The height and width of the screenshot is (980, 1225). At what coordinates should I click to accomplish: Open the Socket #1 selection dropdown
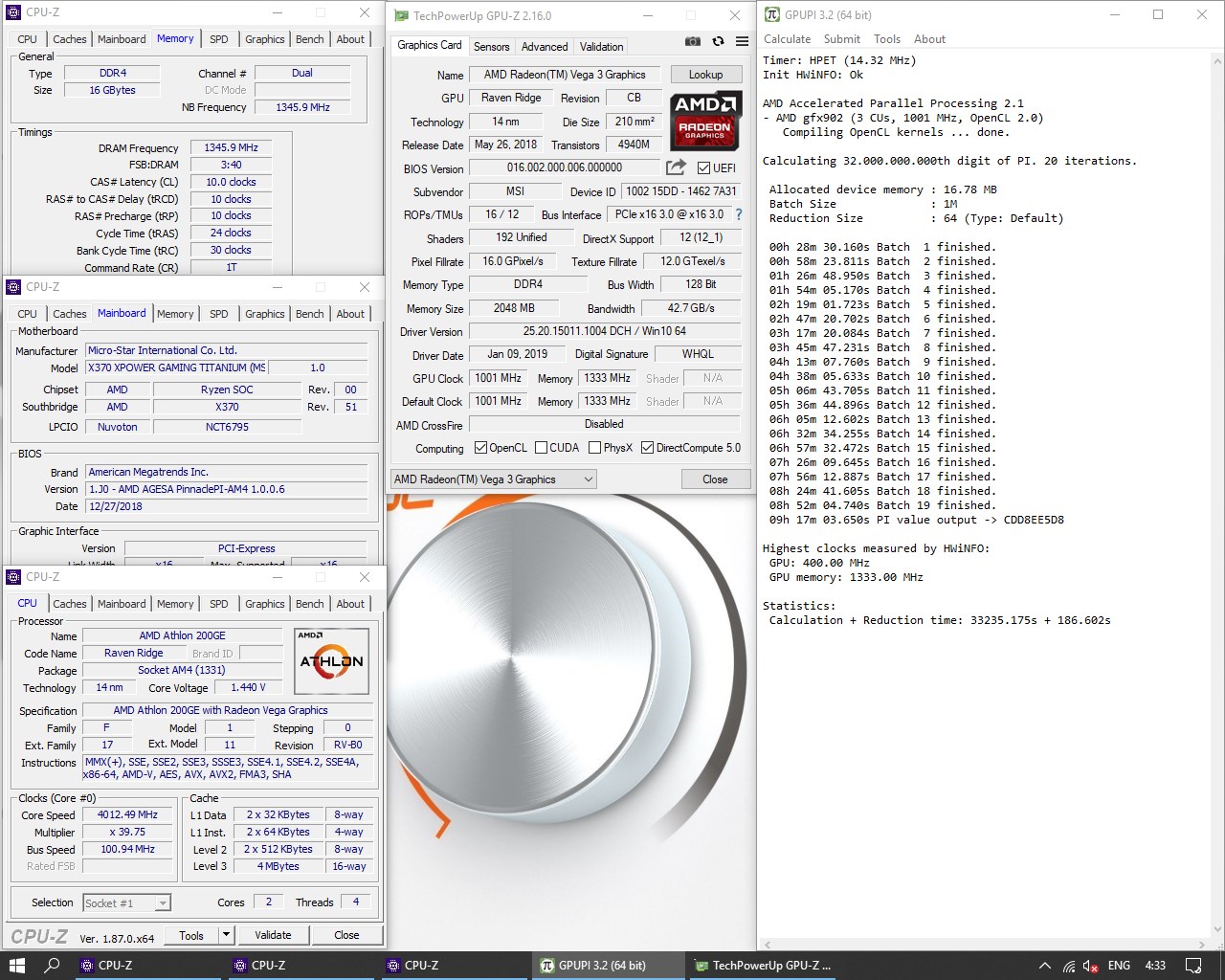point(126,902)
